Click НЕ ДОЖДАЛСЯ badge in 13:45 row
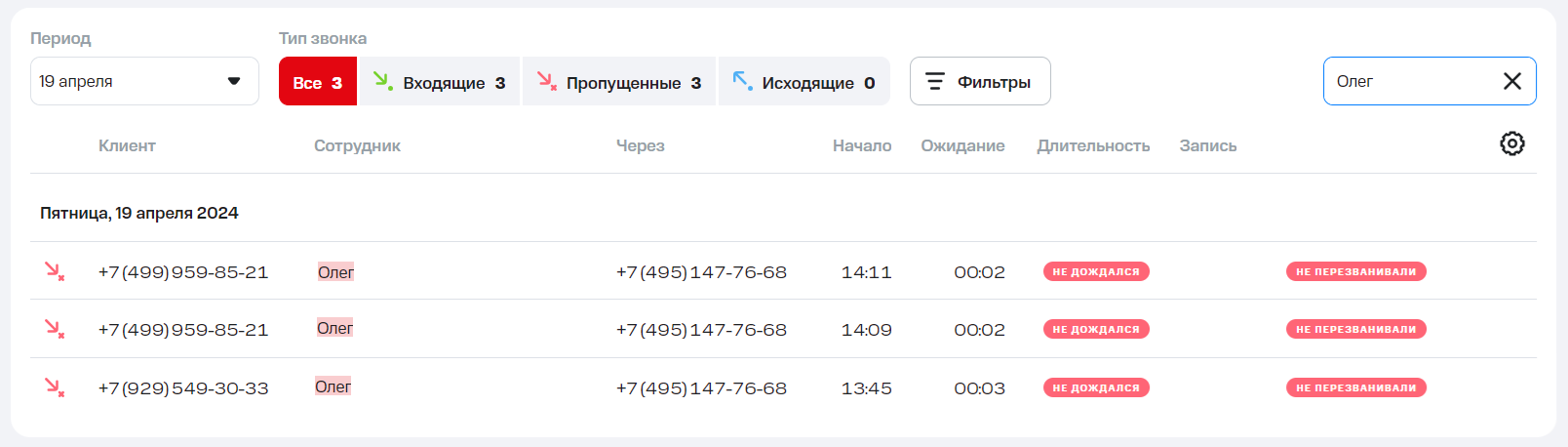Viewport: 1568px width, 447px height. click(x=1096, y=387)
